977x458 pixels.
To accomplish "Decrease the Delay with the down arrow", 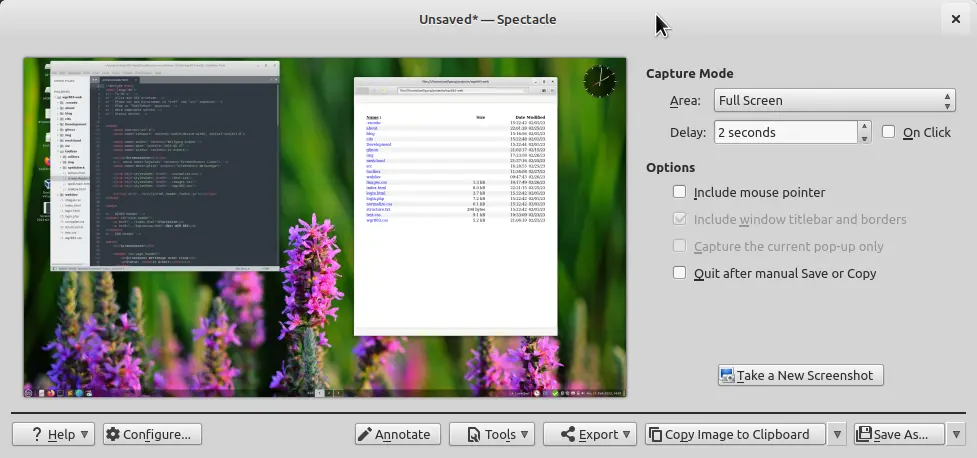I will pyautogui.click(x=863, y=138).
